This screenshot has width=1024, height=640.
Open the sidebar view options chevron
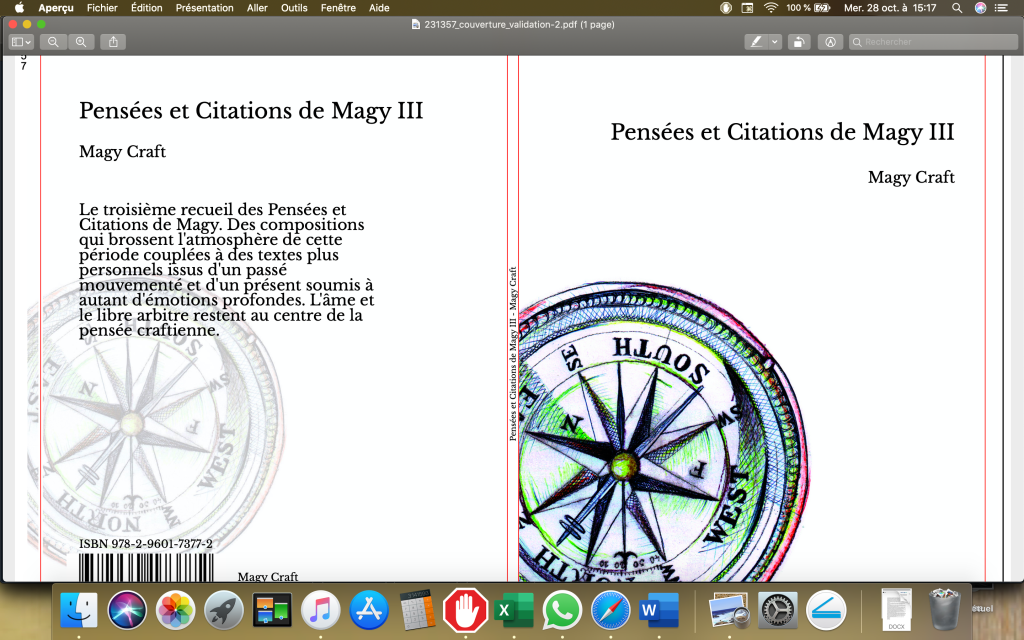click(x=28, y=42)
